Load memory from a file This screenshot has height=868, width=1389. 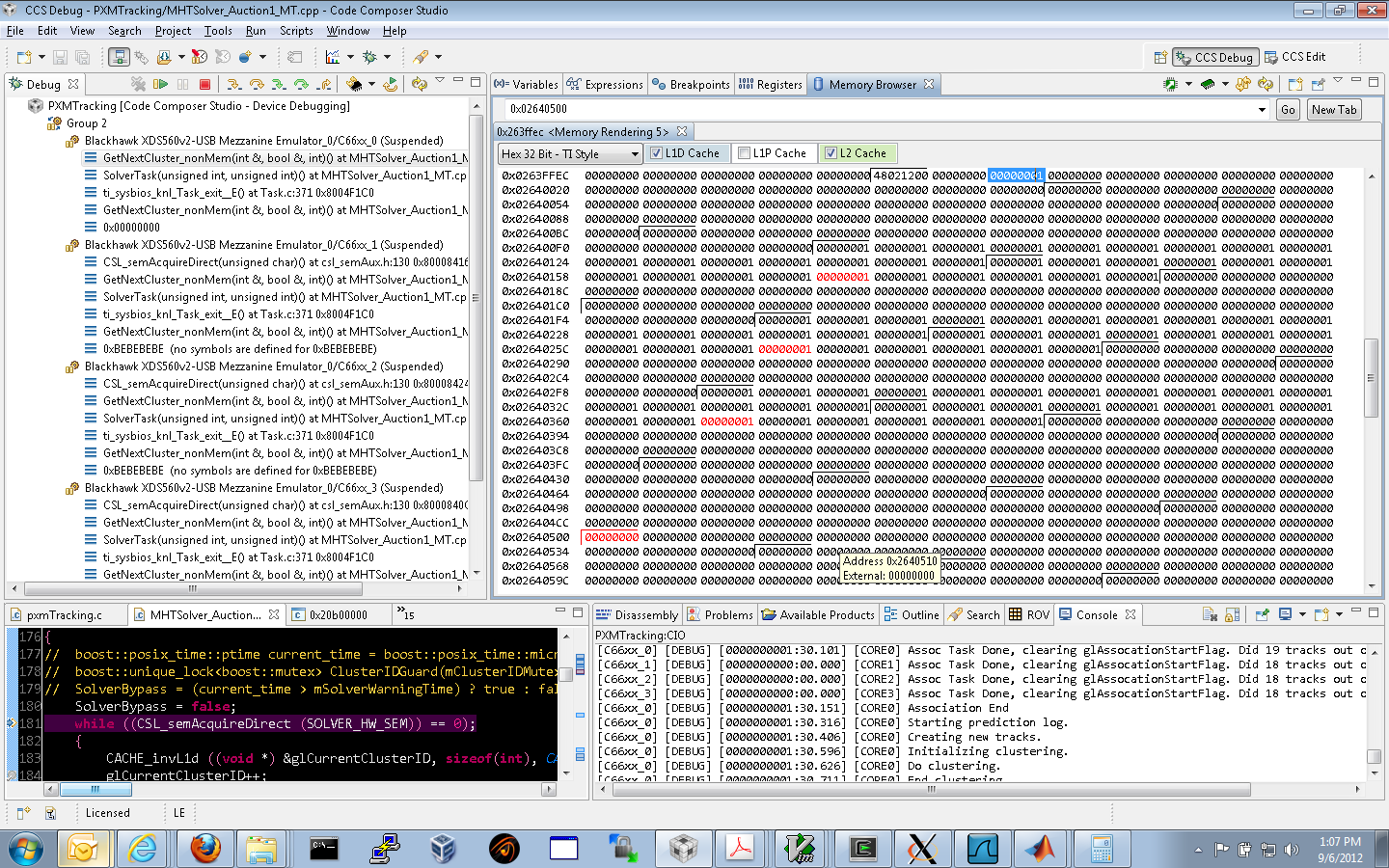[1208, 85]
